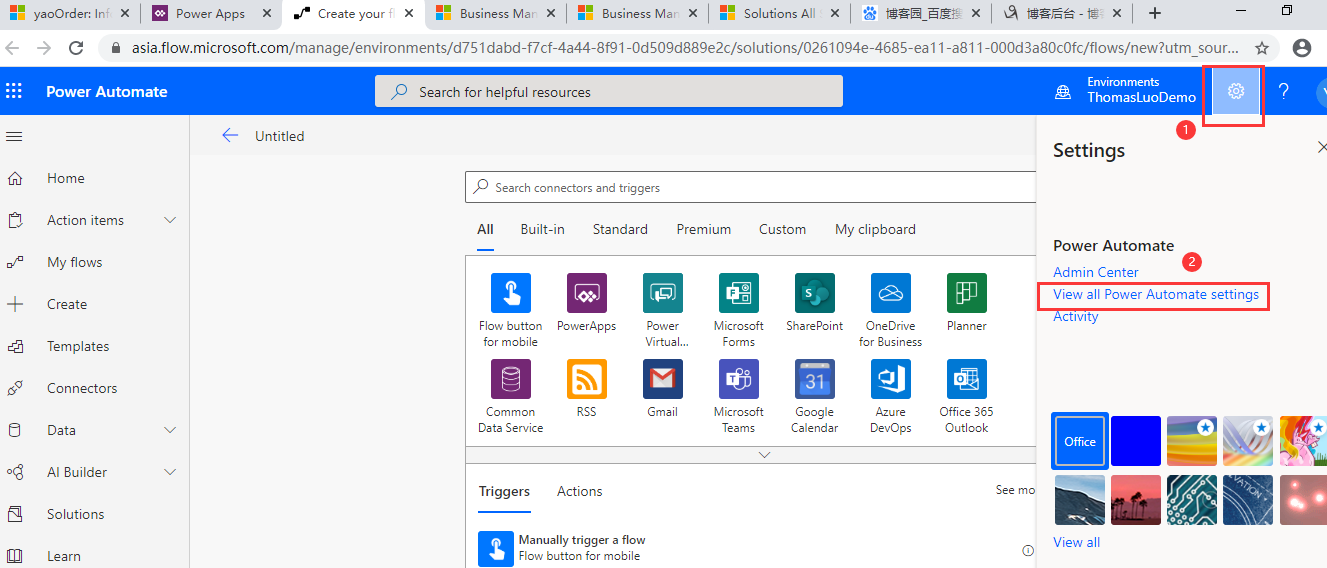
Task: Switch to the Built-in tab
Action: [542, 229]
